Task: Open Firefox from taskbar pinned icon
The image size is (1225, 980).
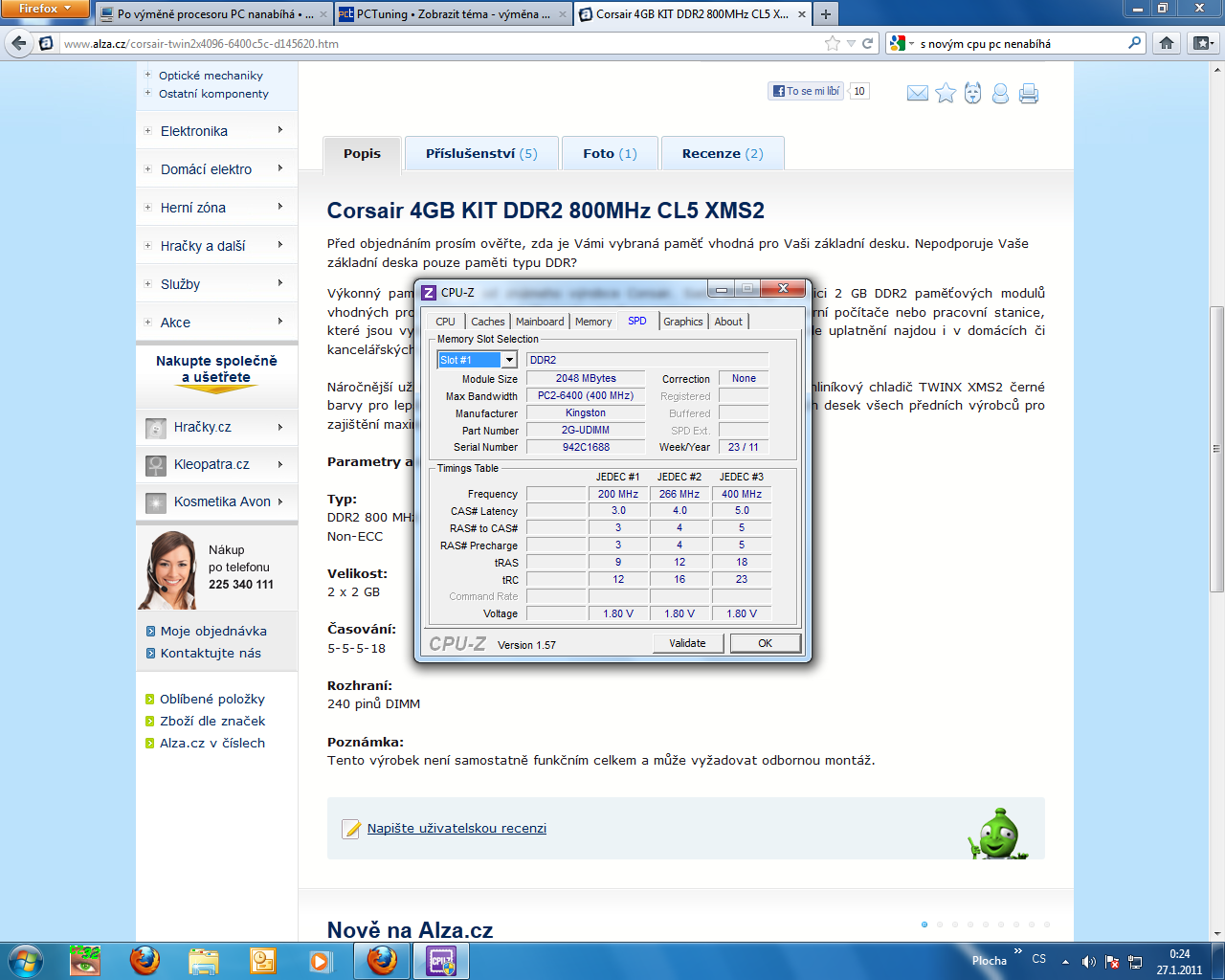Action: [x=145, y=960]
